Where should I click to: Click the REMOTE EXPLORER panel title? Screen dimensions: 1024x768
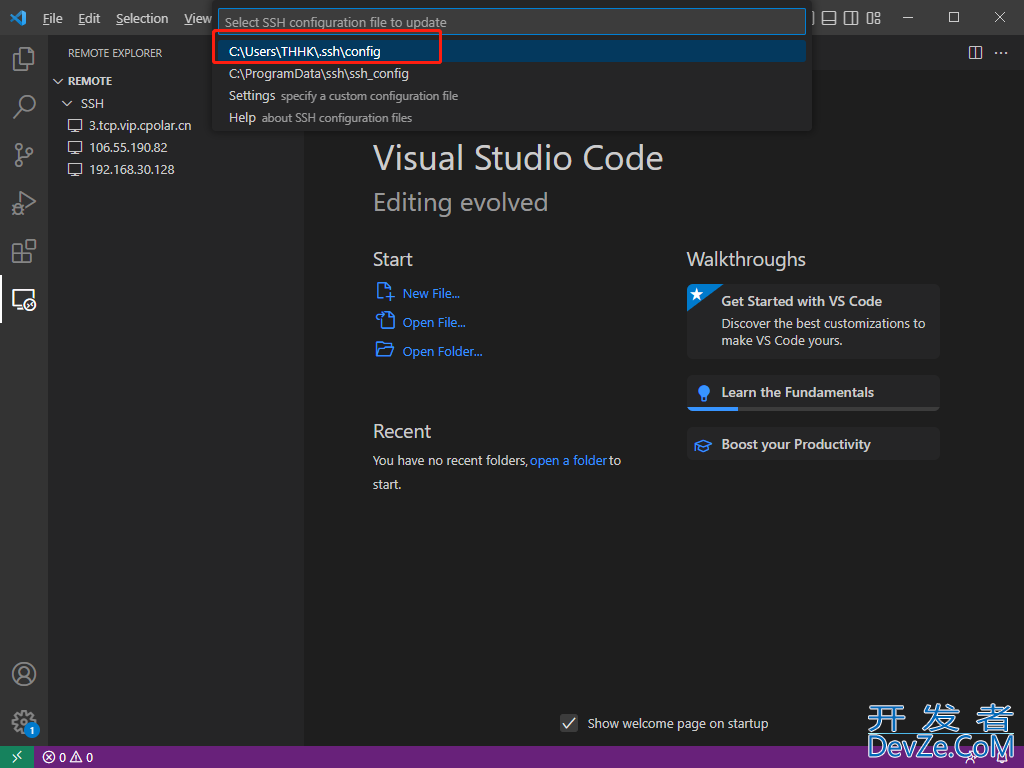pyautogui.click(x=115, y=53)
